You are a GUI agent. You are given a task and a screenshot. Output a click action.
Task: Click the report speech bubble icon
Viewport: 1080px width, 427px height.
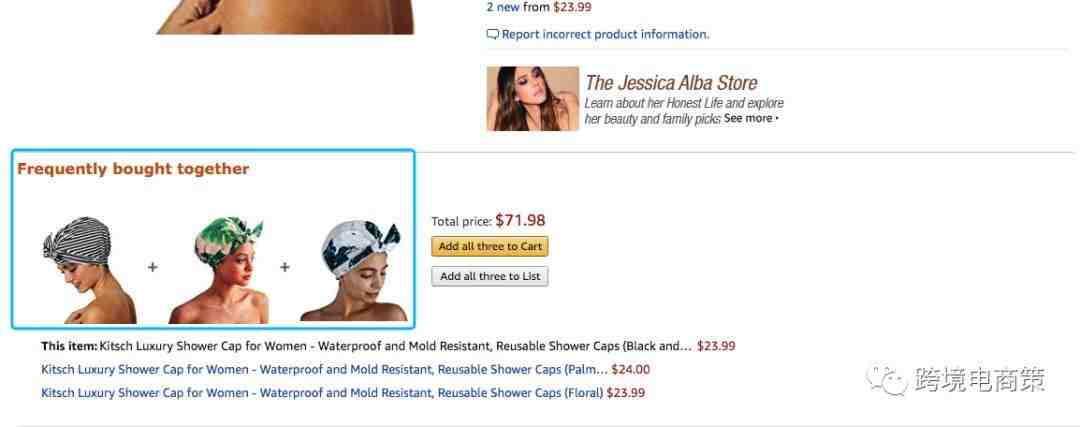tap(492, 34)
